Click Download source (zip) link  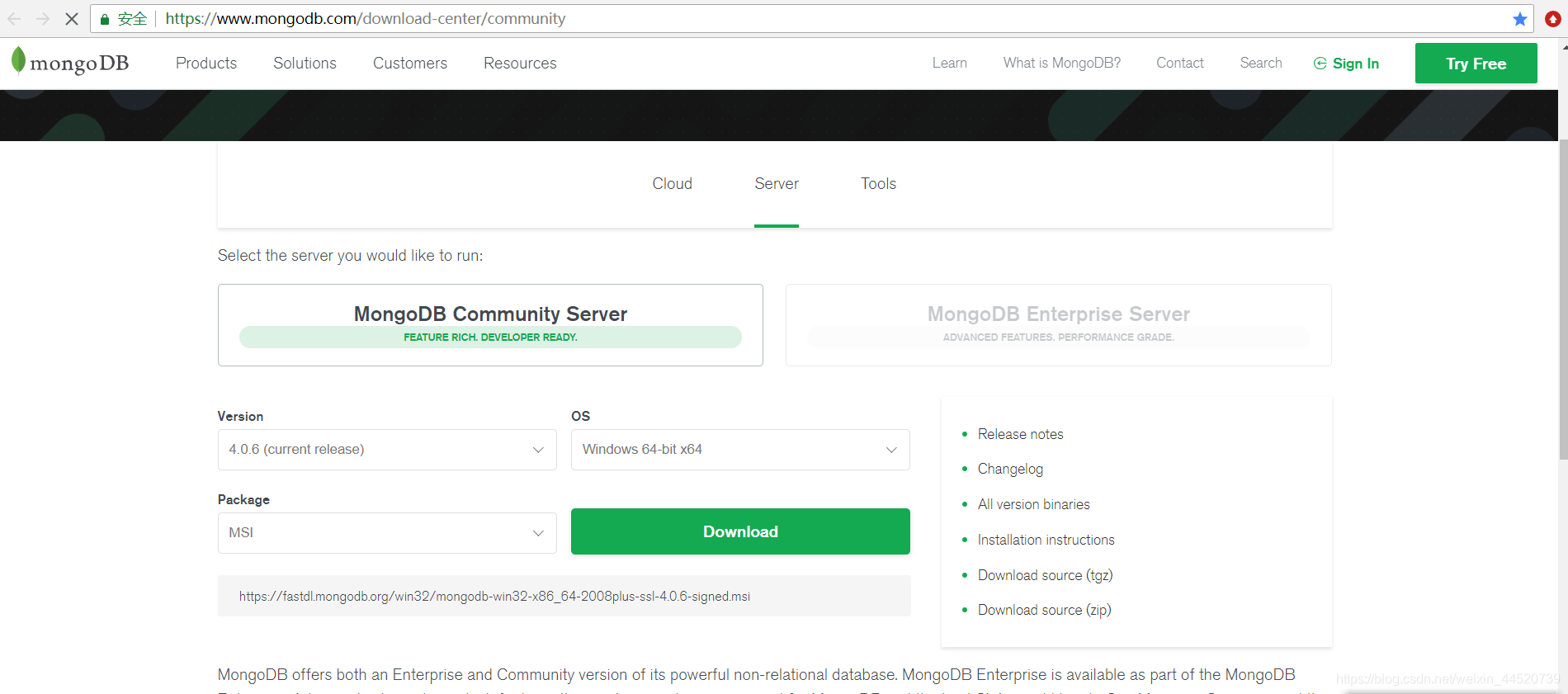click(x=1044, y=610)
